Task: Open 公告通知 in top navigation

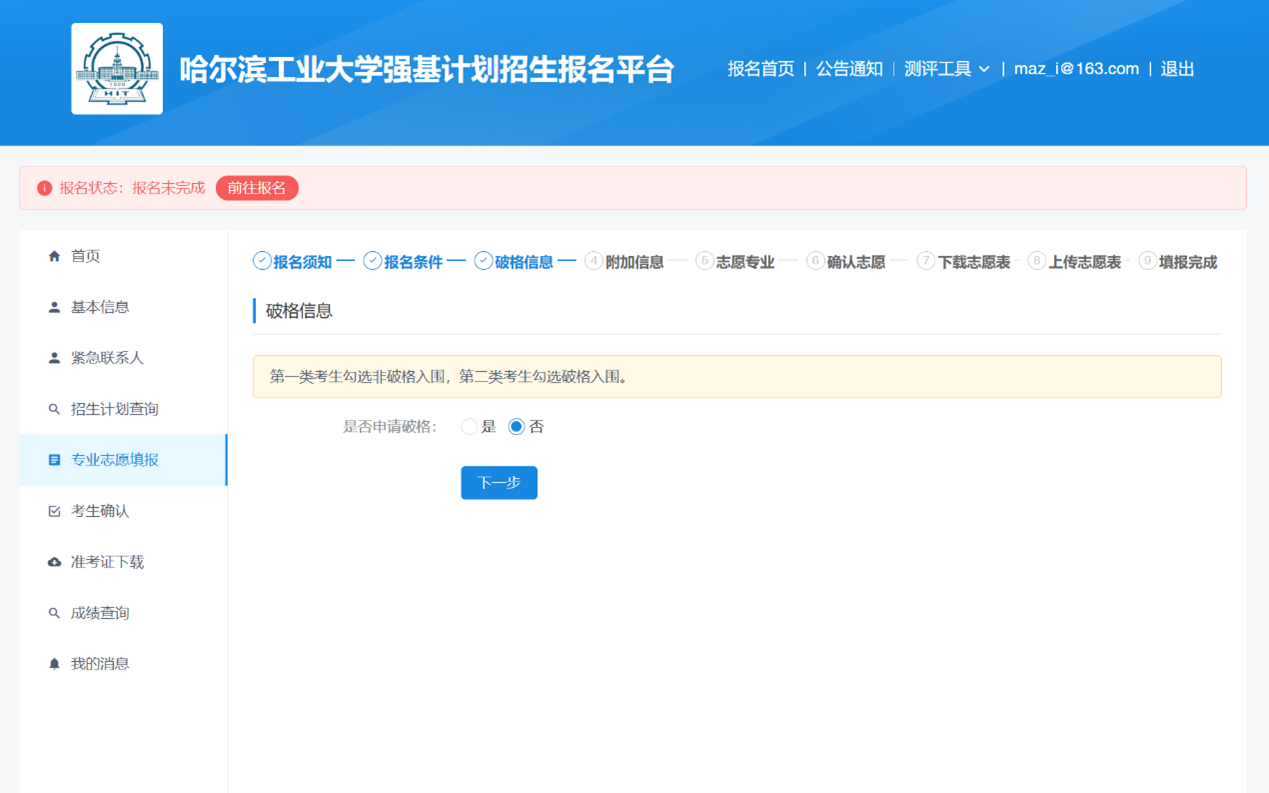Action: tap(849, 69)
